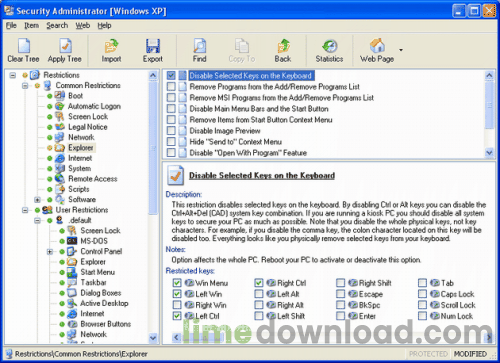Screen dimensions: 500x363
Task: Click the Back toolbar icon
Action: pos(283,46)
